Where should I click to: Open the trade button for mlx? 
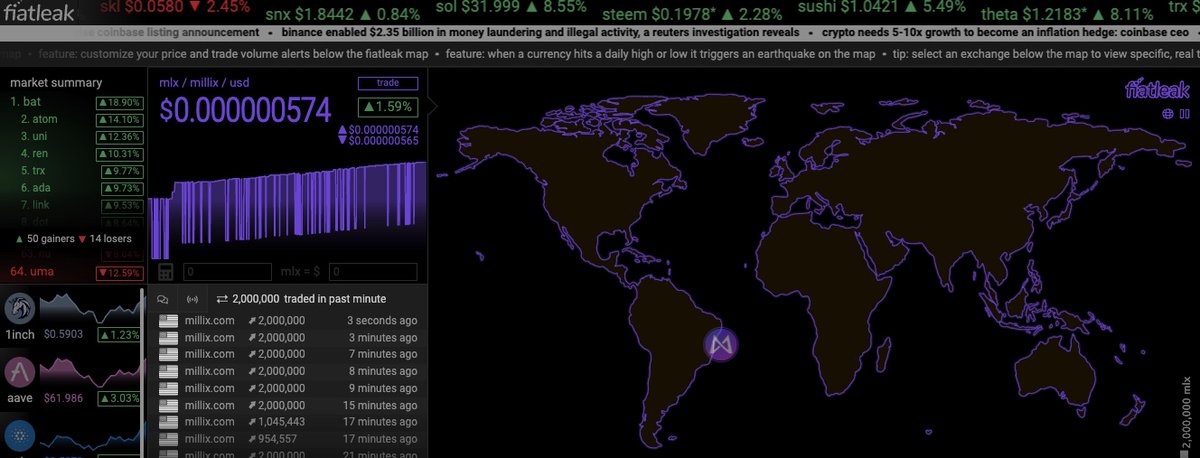387,84
